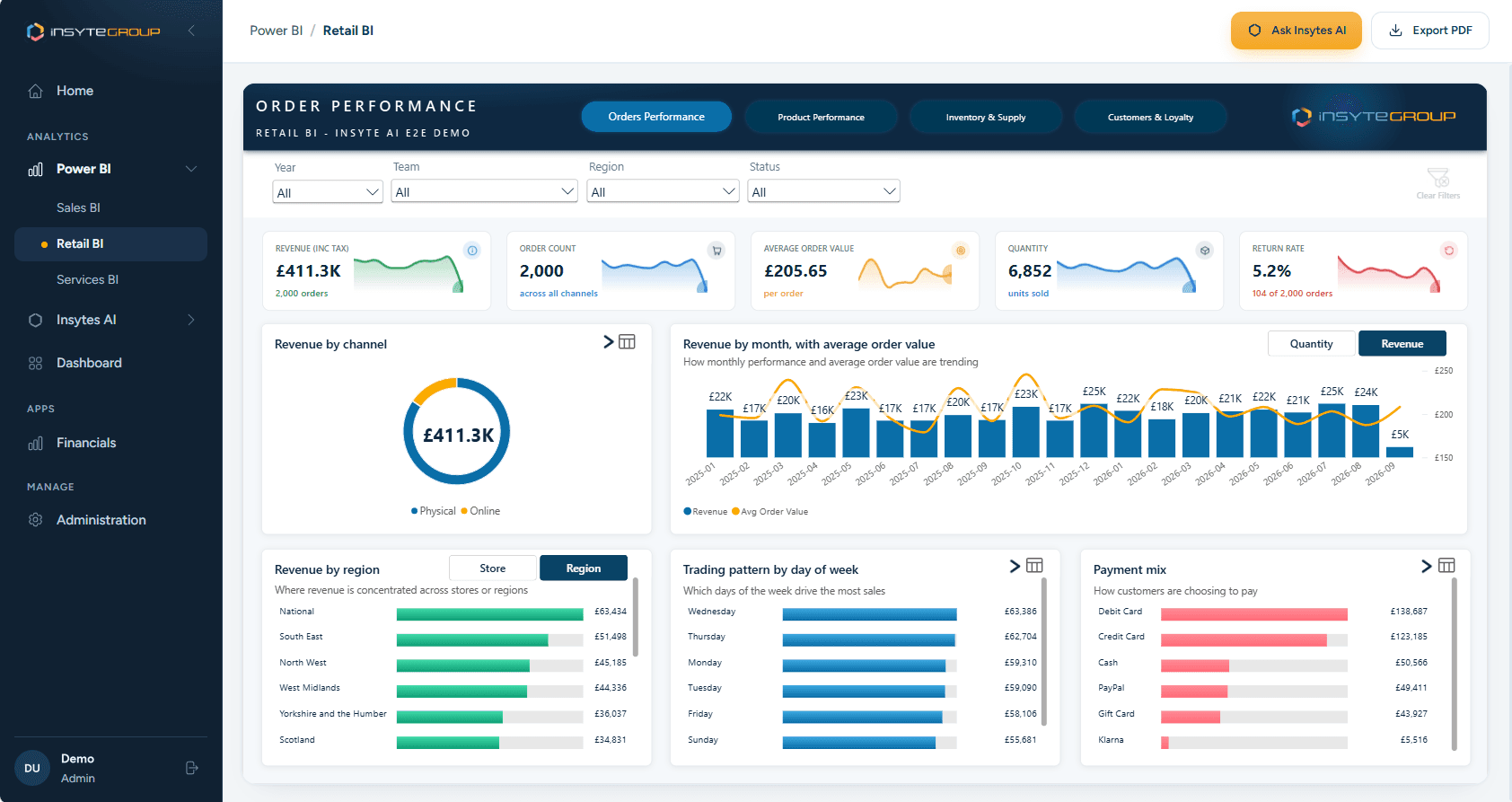1512x802 pixels.
Task: Open the Year filter dropdown
Action: point(328,192)
